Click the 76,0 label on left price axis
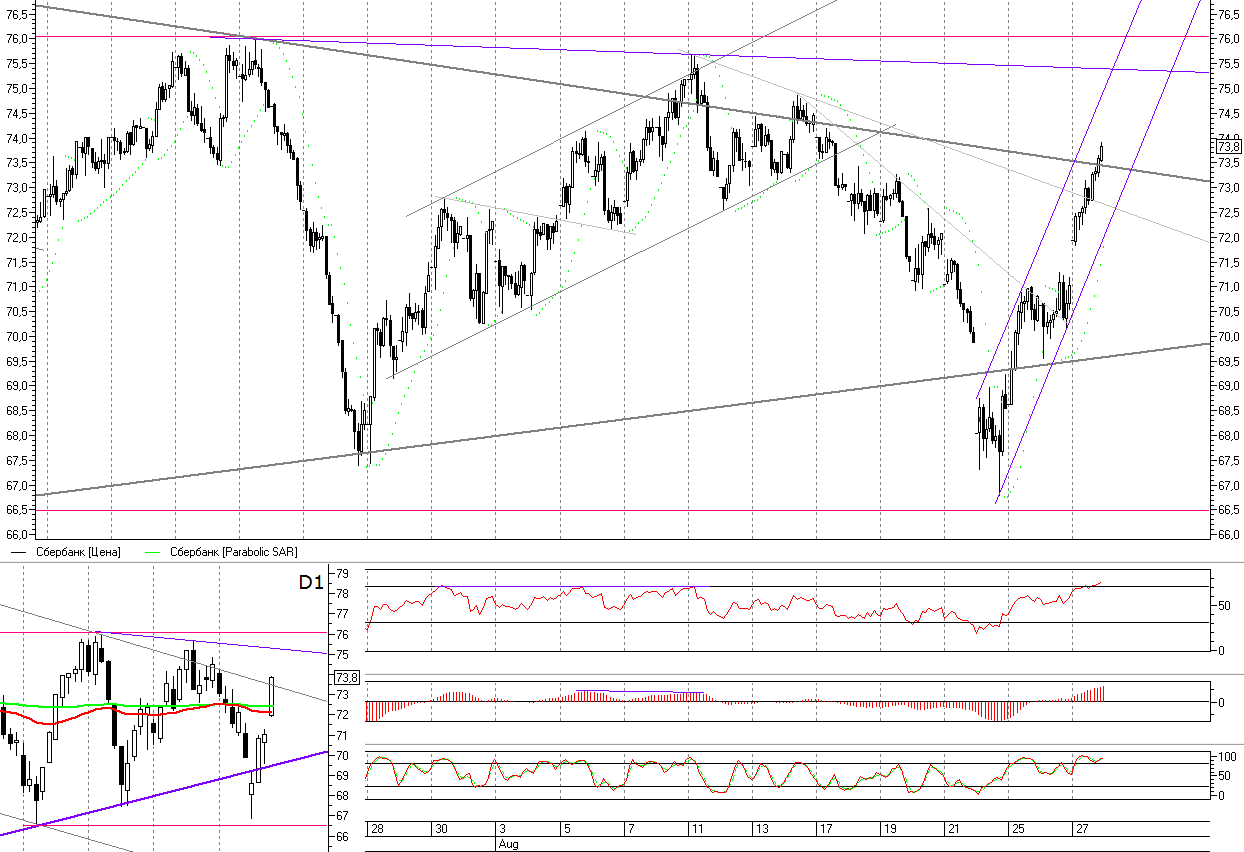Image resolution: width=1244 pixels, height=852 pixels. coord(16,38)
